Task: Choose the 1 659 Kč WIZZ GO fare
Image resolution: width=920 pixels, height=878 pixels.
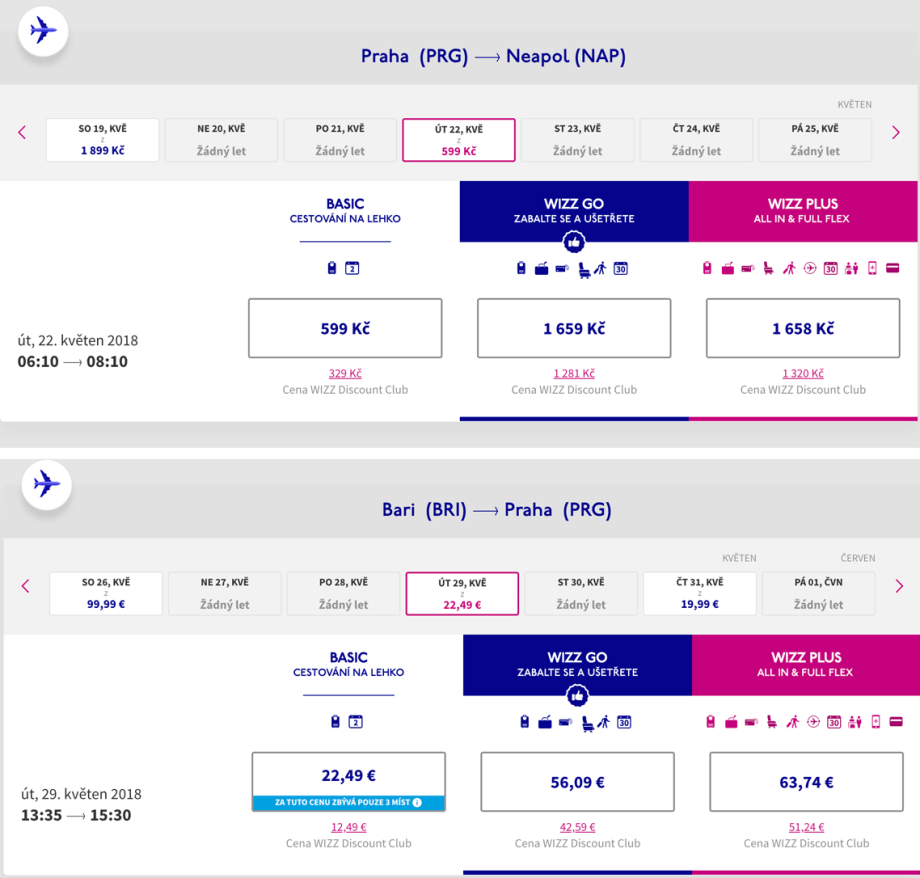Action: point(574,328)
